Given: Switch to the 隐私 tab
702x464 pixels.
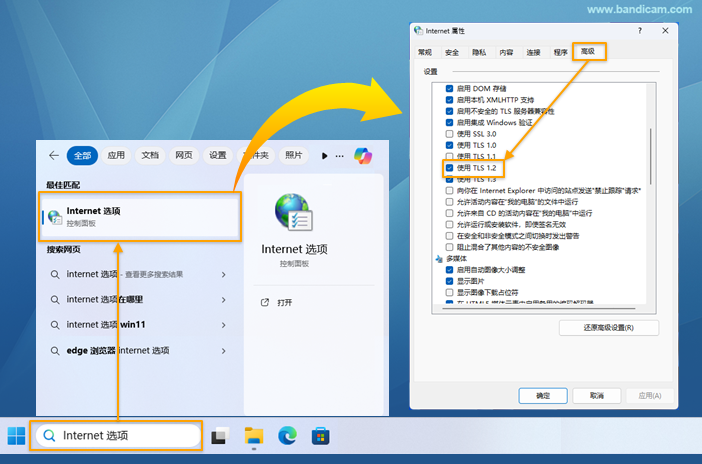Looking at the screenshot, I should coord(479,52).
